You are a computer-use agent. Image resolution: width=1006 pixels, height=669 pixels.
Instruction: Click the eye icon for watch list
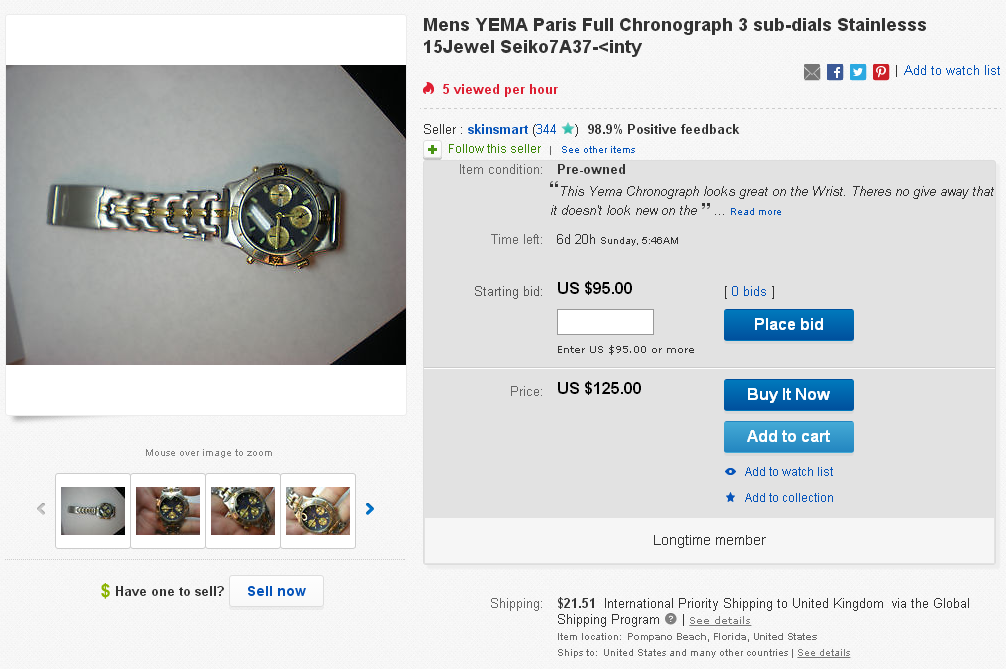tap(731, 472)
